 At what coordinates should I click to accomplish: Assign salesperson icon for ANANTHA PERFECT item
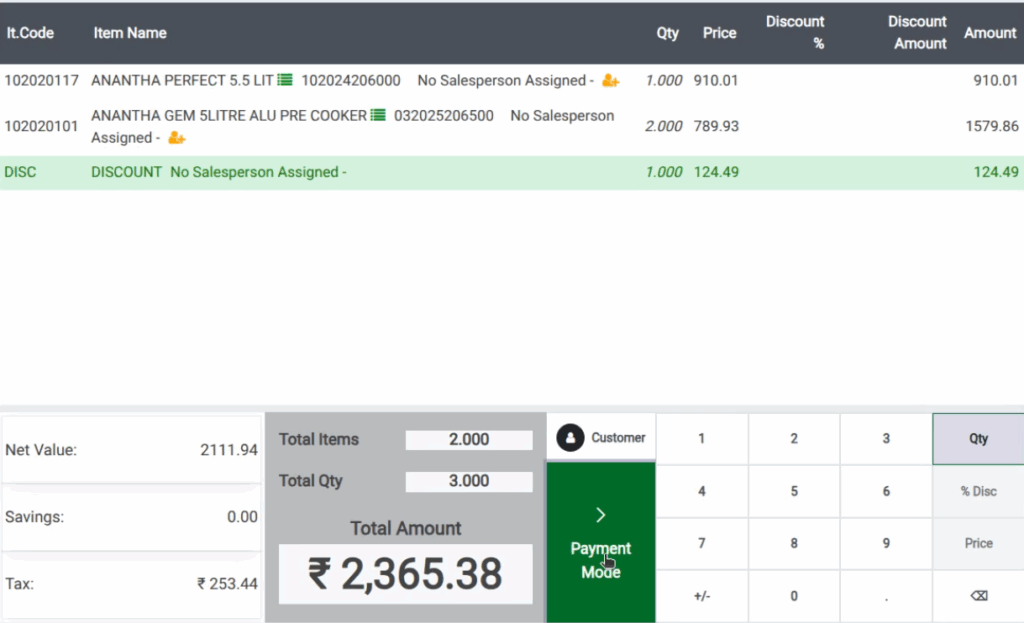[609, 81]
